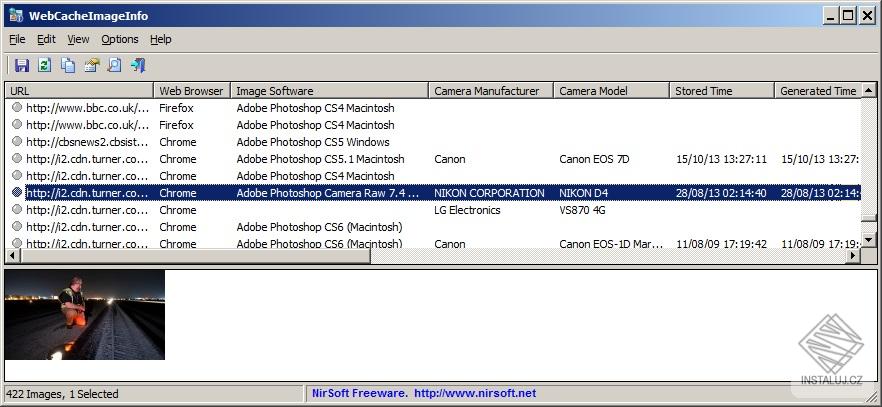Click the night photo thumbnail preview
This screenshot has width=882, height=407.
[85, 314]
